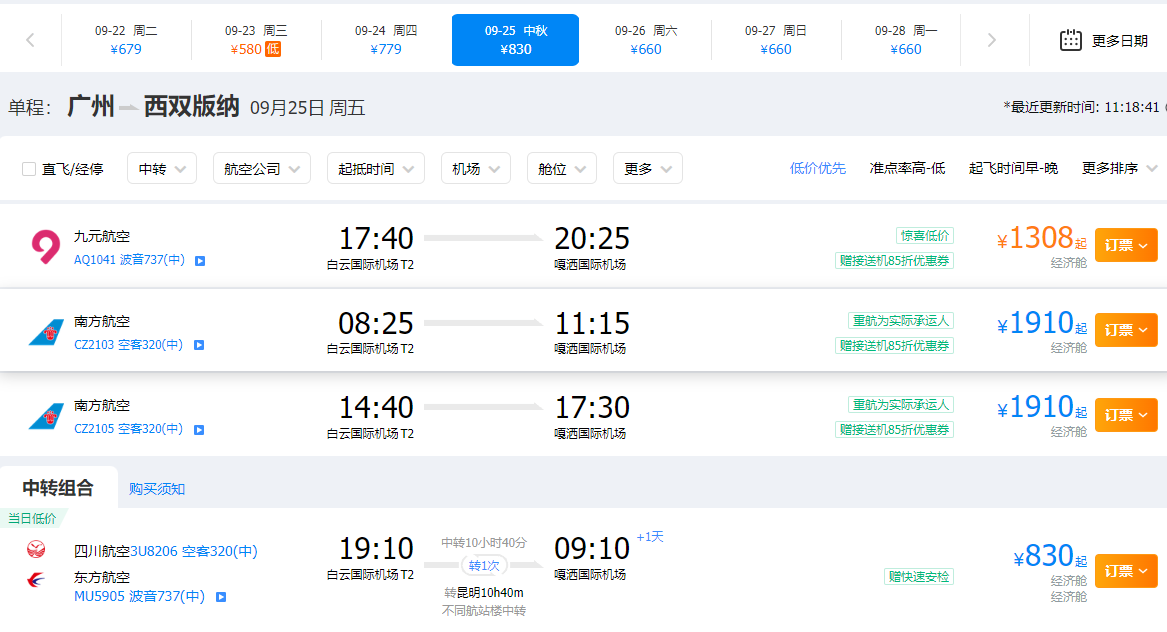
Task: Open the 购买须知 link
Action: (x=157, y=489)
